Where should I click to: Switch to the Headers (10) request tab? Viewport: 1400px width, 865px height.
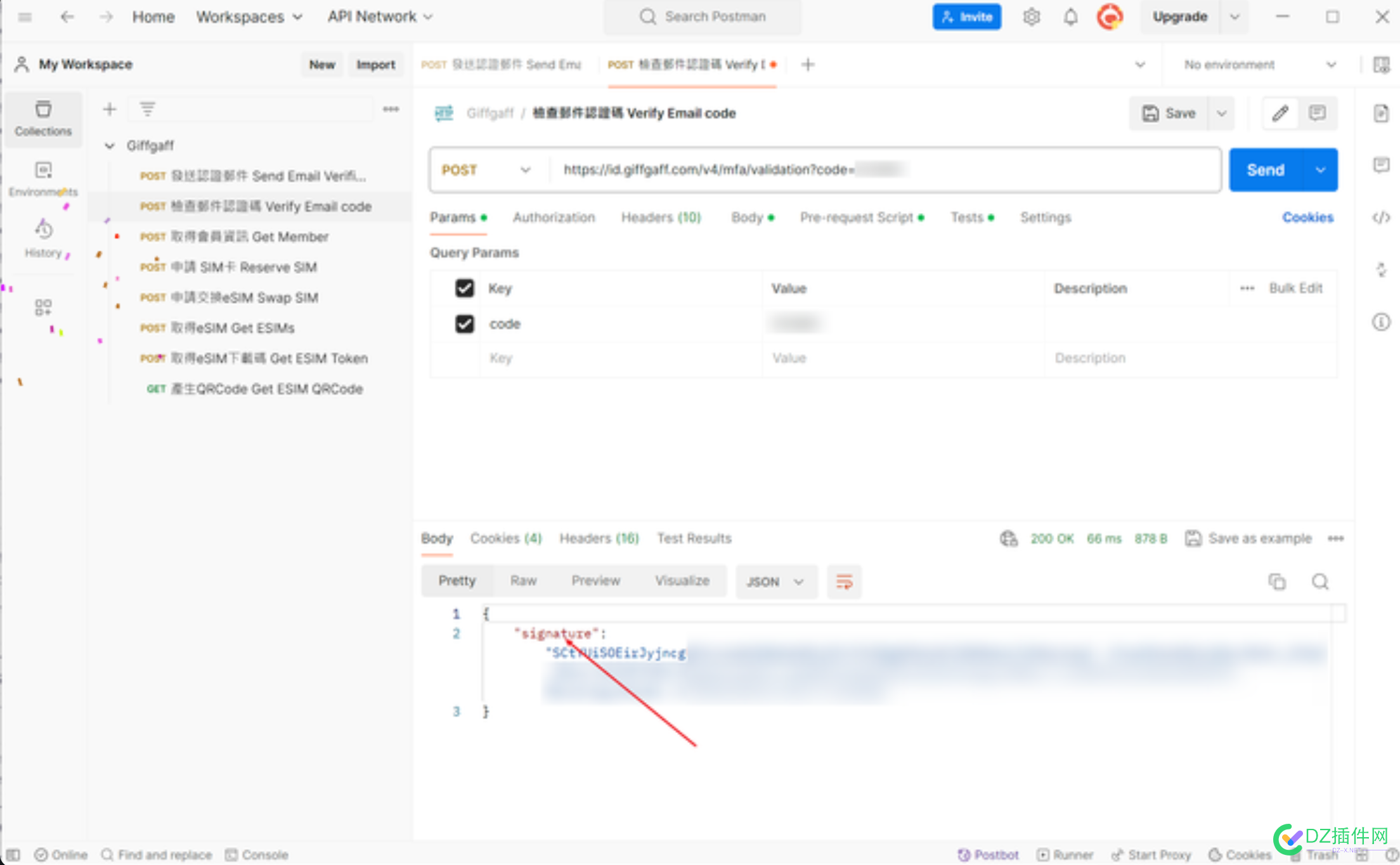661,218
